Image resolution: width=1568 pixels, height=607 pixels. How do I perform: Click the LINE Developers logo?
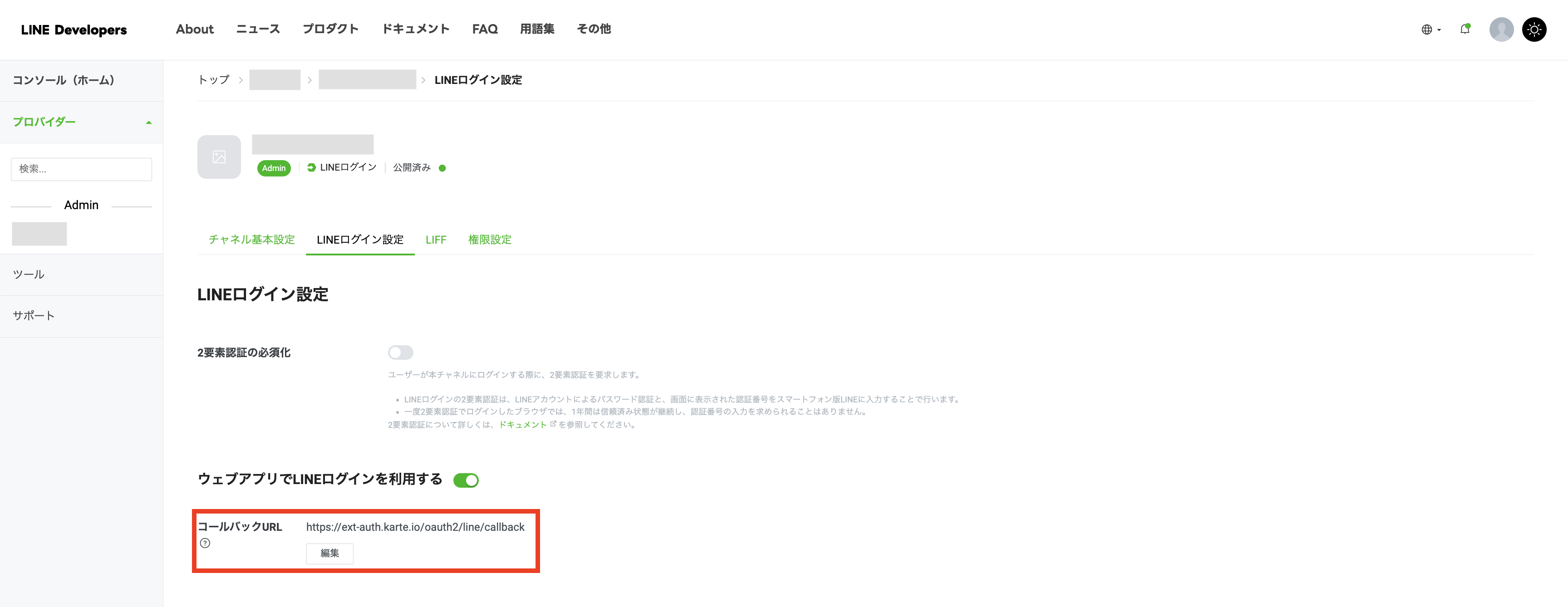(74, 30)
